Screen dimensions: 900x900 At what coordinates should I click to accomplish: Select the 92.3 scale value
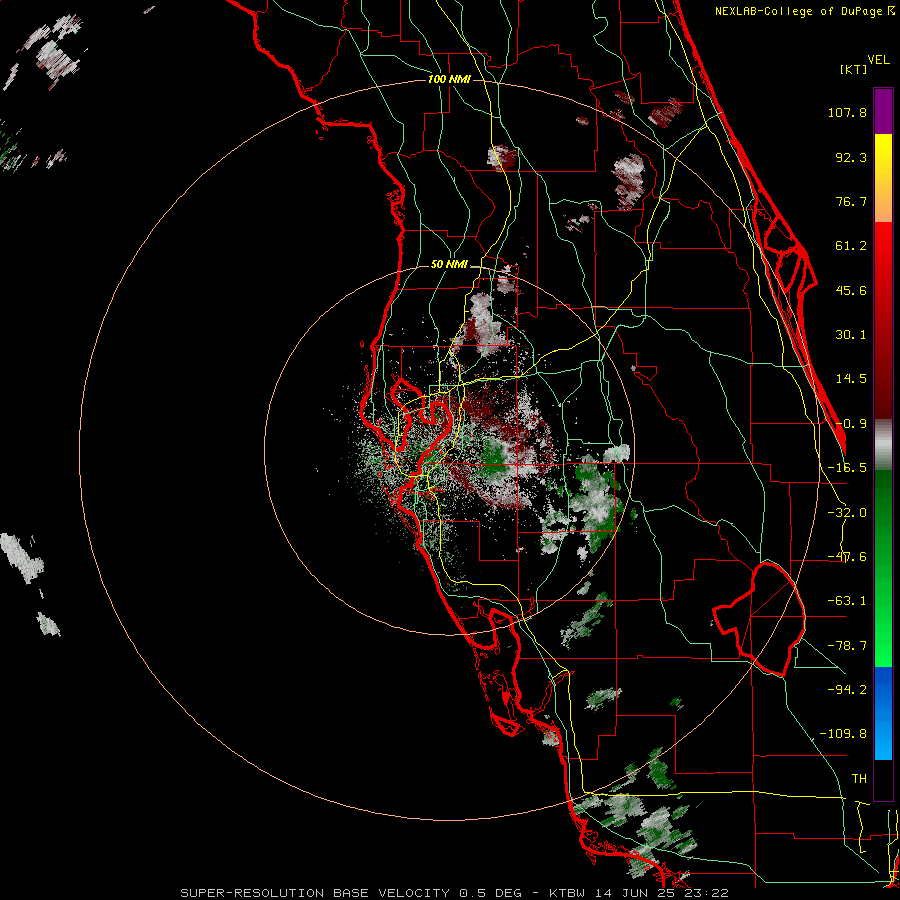(851, 157)
